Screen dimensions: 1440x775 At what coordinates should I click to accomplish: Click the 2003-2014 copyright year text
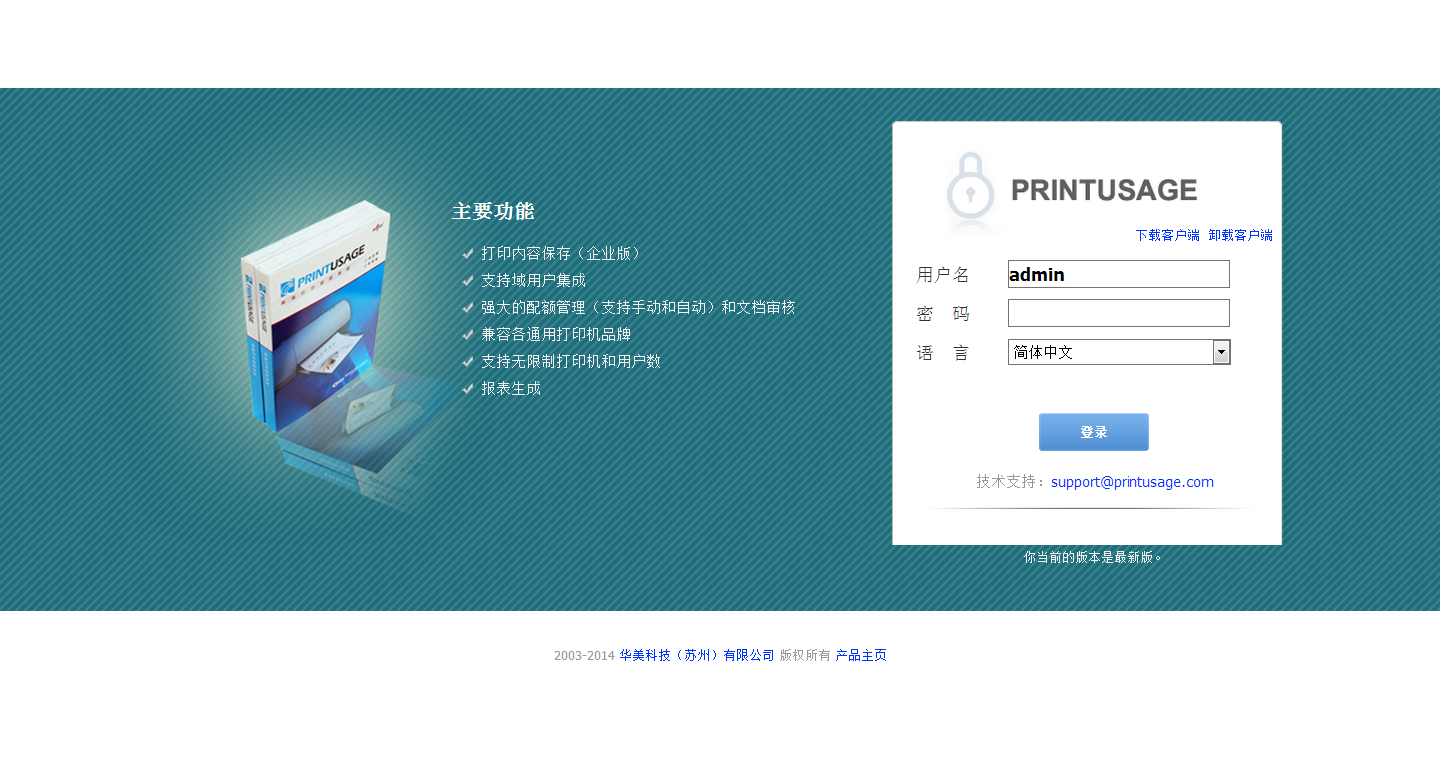tap(584, 656)
